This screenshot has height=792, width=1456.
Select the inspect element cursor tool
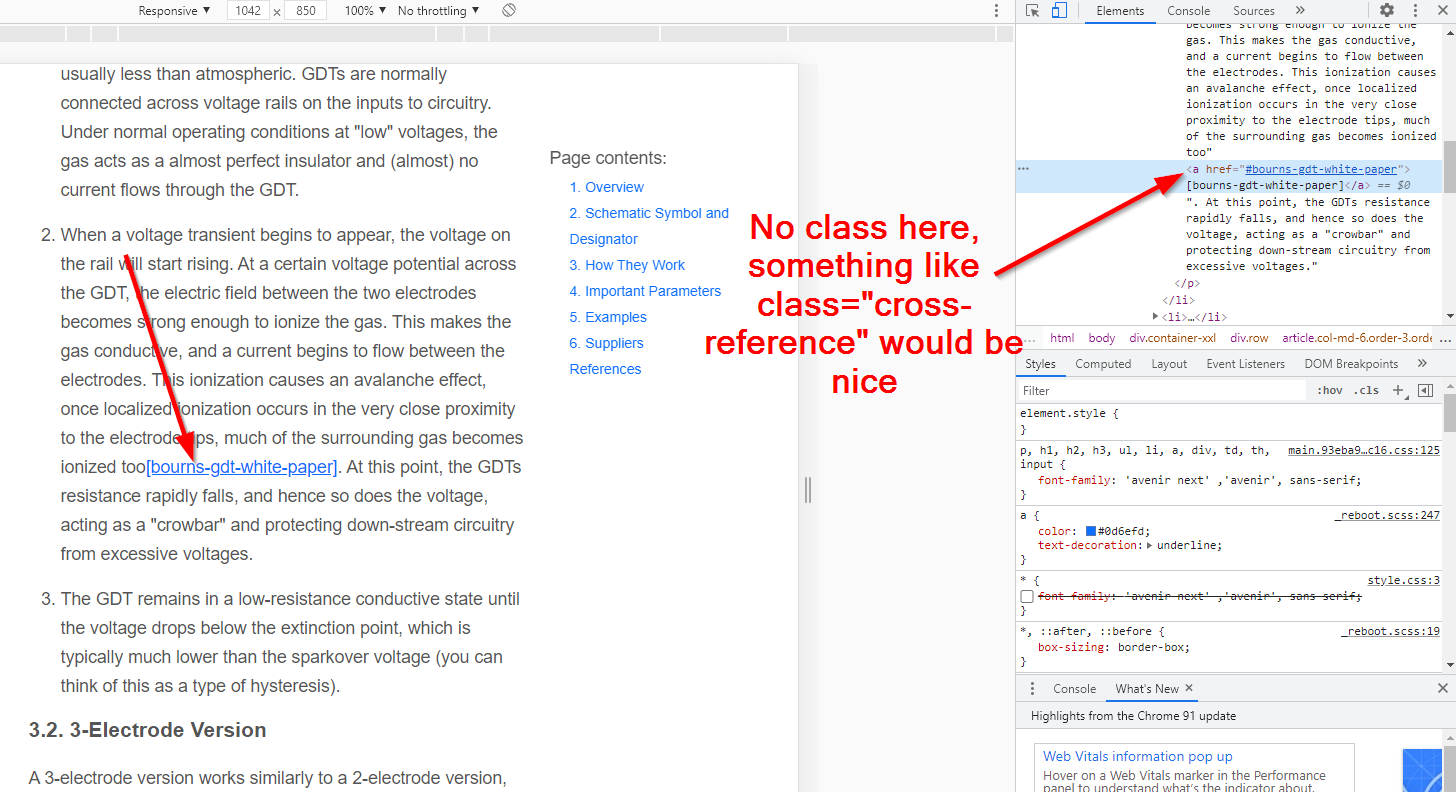[x=1032, y=11]
